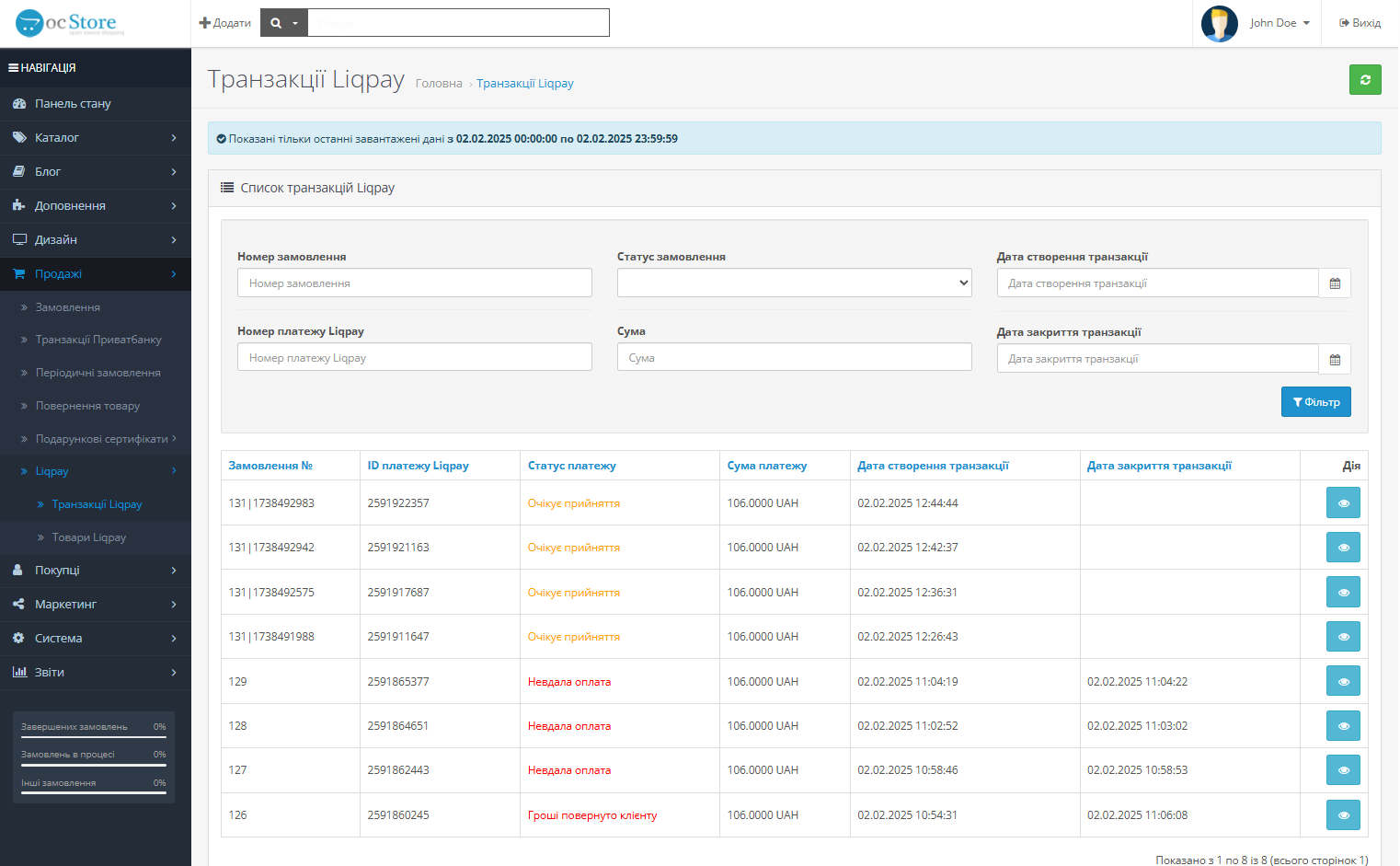Open Товари Liqpay sidebar item
The width and height of the screenshot is (1400, 866).
coord(96,537)
